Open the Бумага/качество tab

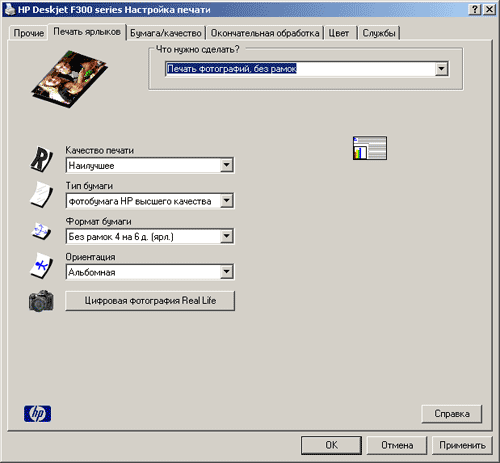pyautogui.click(x=166, y=33)
